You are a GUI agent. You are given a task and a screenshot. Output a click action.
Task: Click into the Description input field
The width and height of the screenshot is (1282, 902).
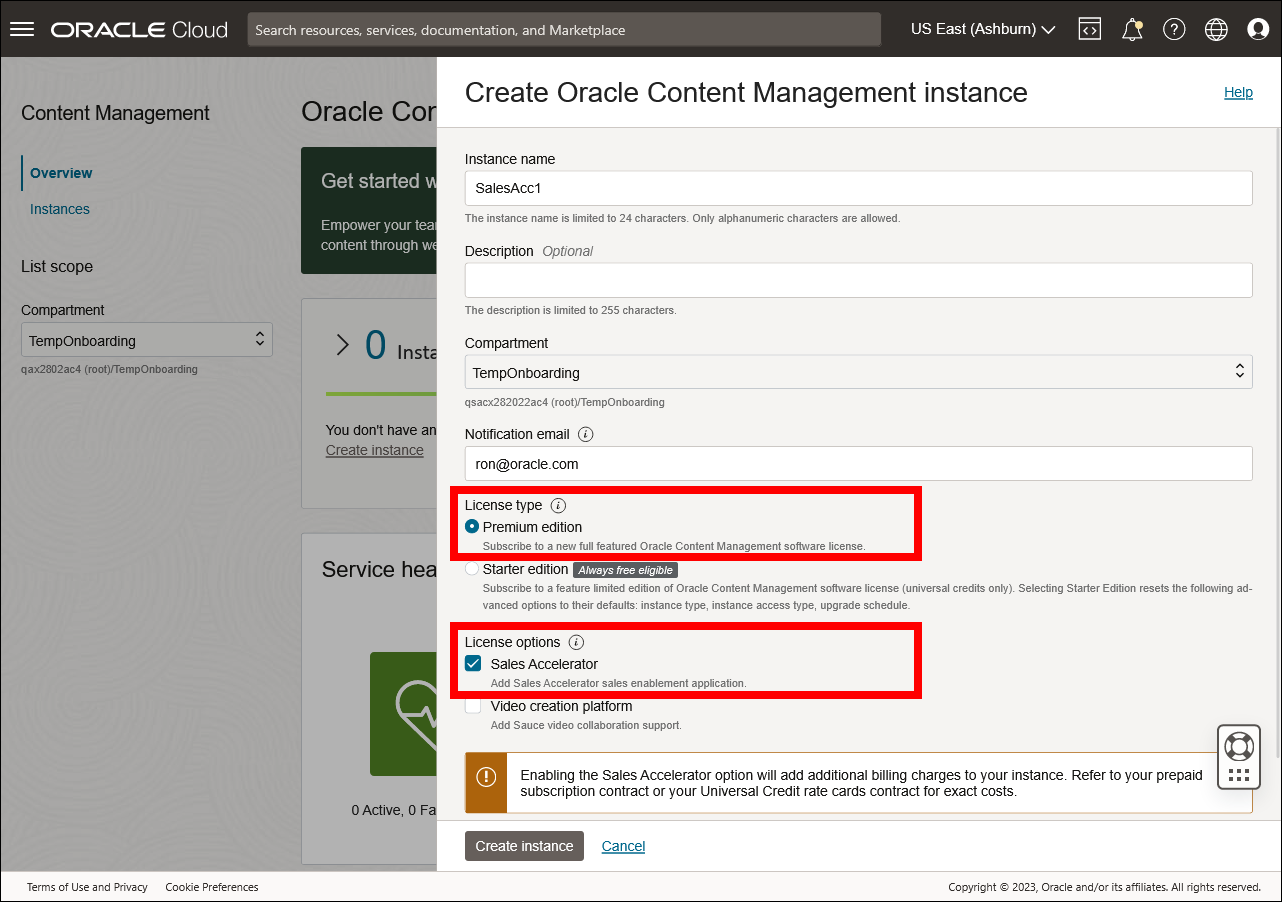[x=857, y=280]
